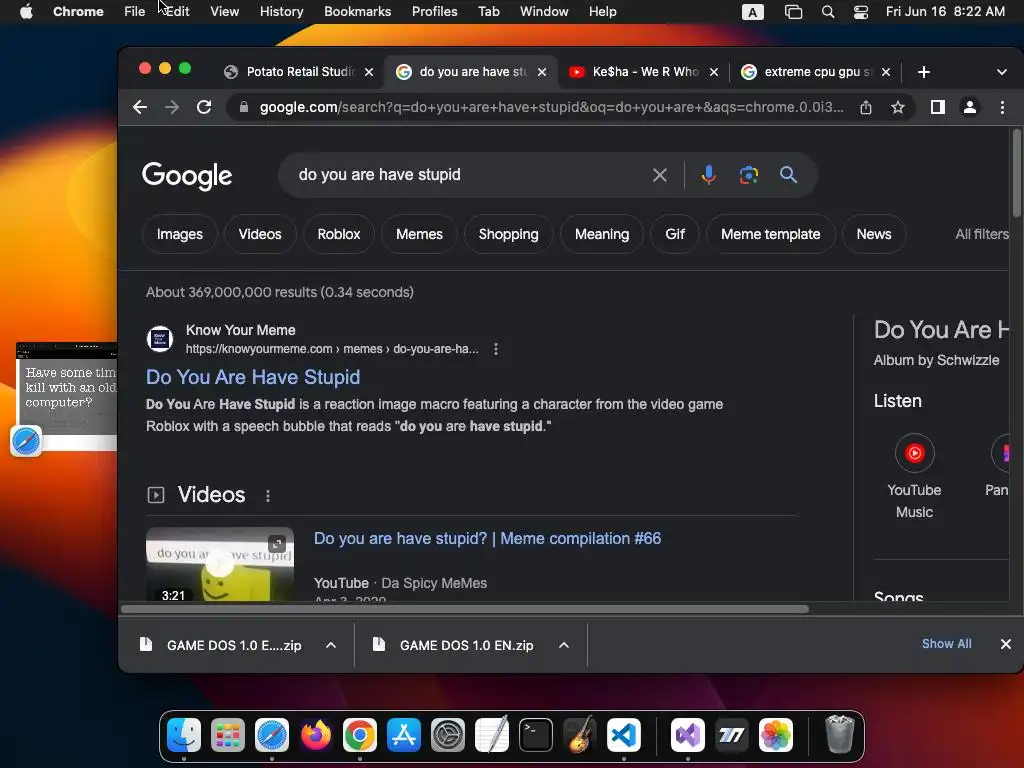Share this page via the share icon
Screen dimensions: 1024x768
[866, 107]
